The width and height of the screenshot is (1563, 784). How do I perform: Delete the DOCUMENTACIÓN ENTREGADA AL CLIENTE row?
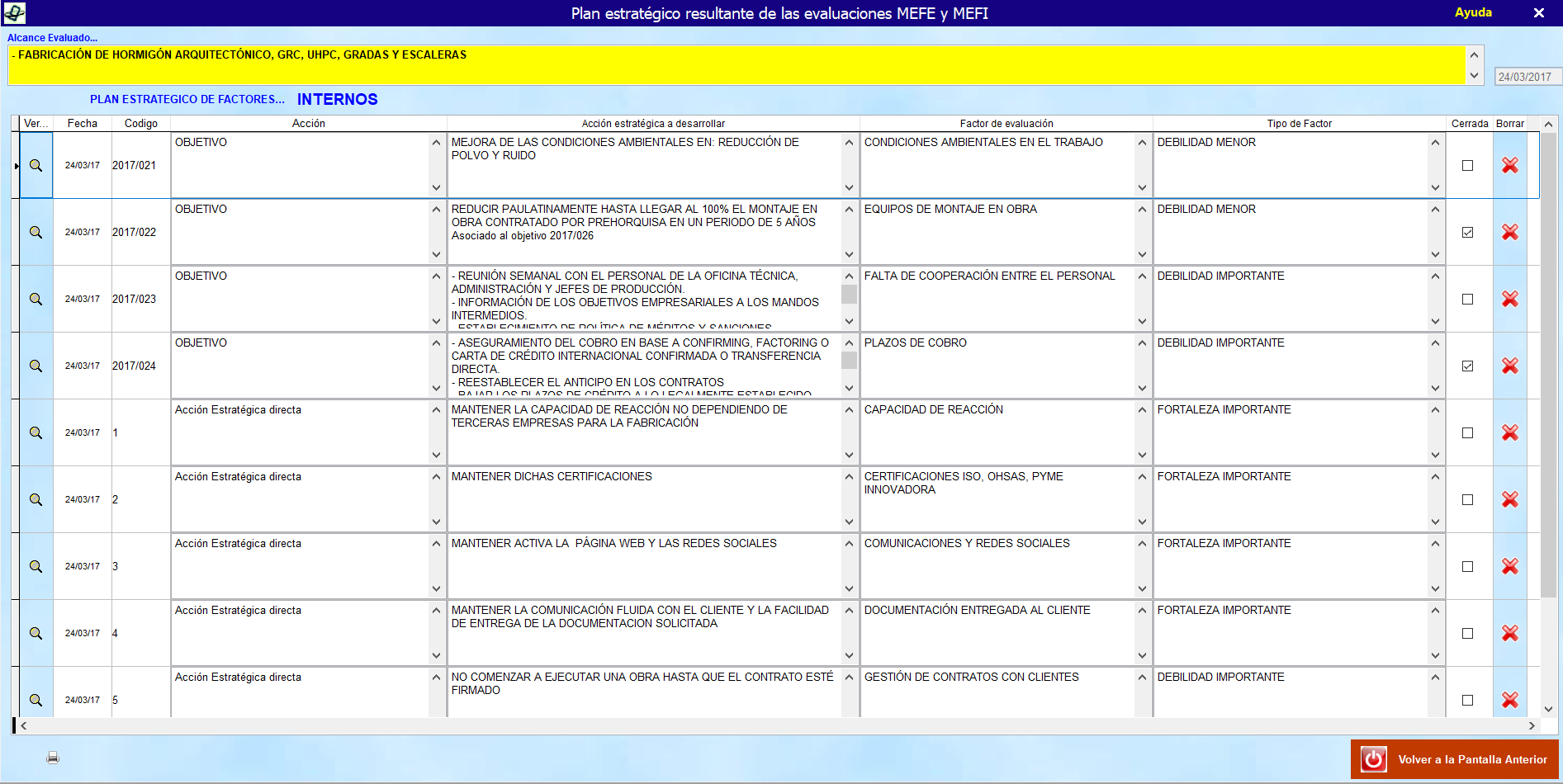coord(1510,633)
